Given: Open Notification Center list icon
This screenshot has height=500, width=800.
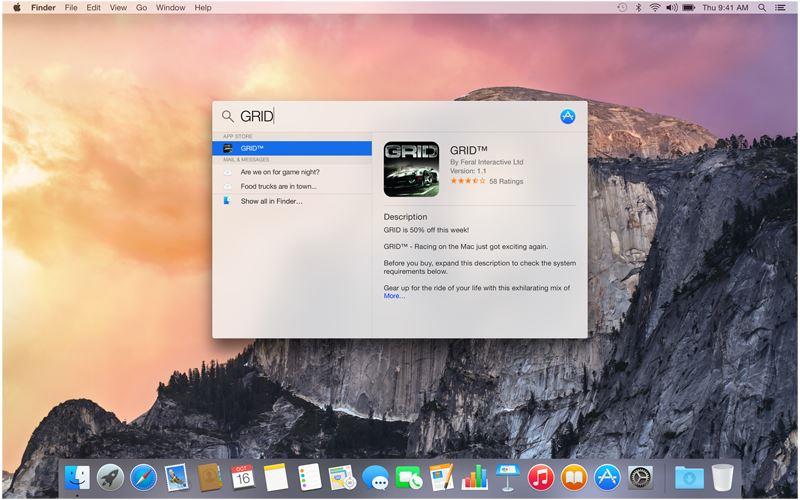Looking at the screenshot, I should 780,8.
